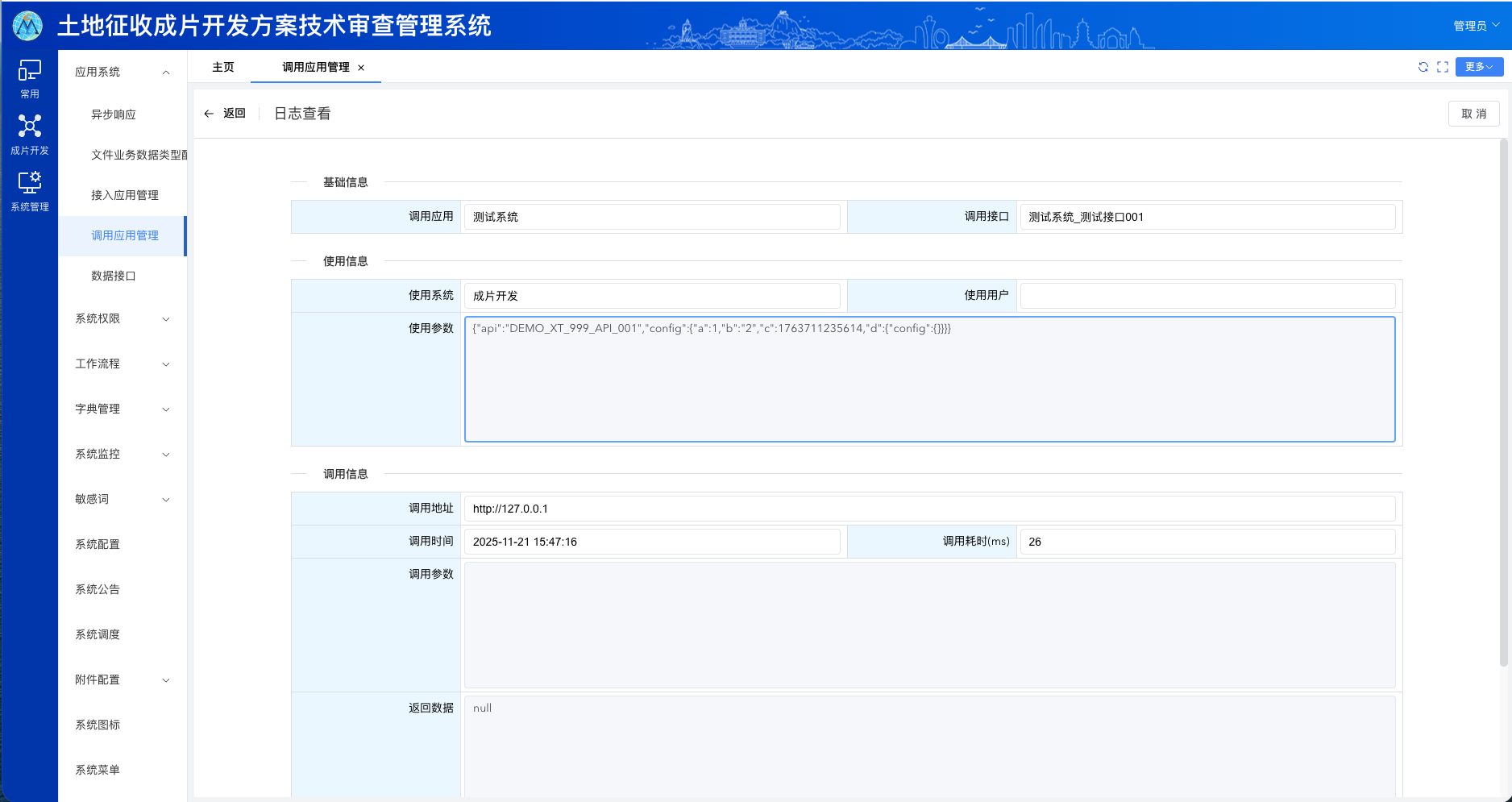Expand the 字典管理 submenu

121,409
